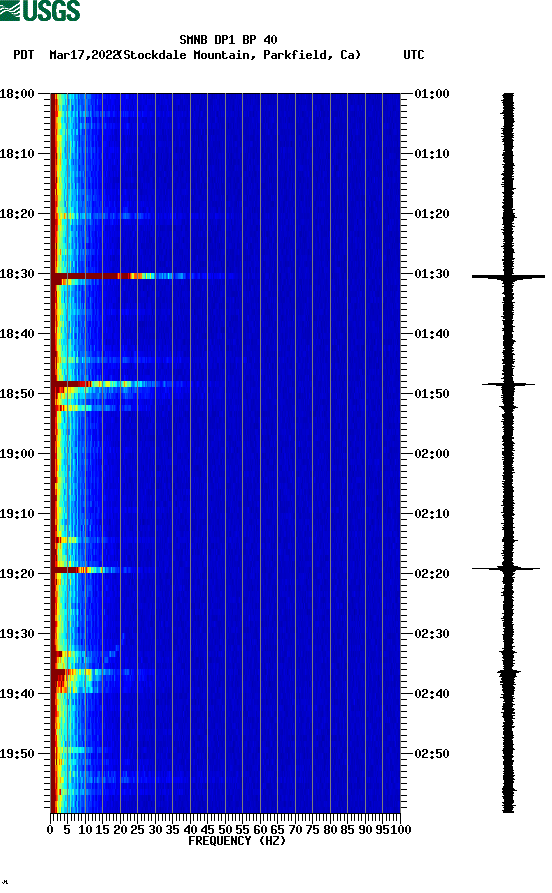Click the 18:40 PDT time label
552x893 pixels.
pos(17,333)
